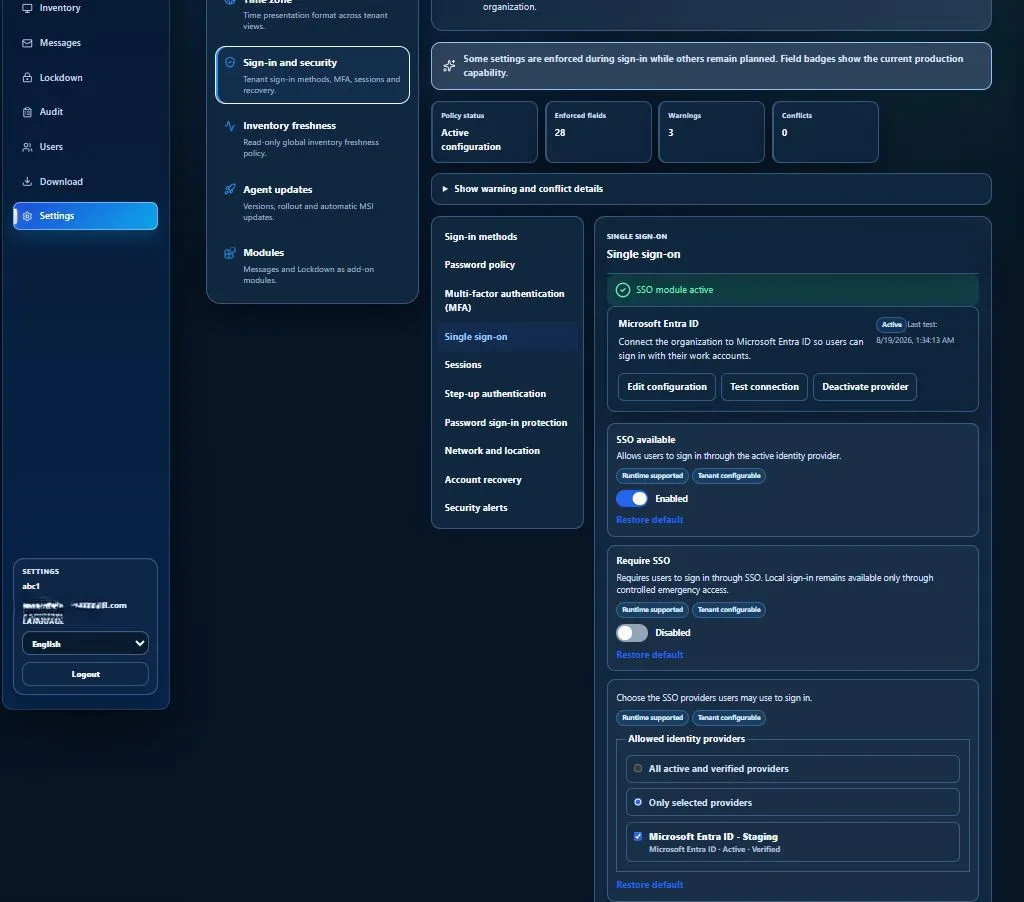Viewport: 1024px width, 902px height.
Task: Go to the Sessions section
Action: (507, 365)
